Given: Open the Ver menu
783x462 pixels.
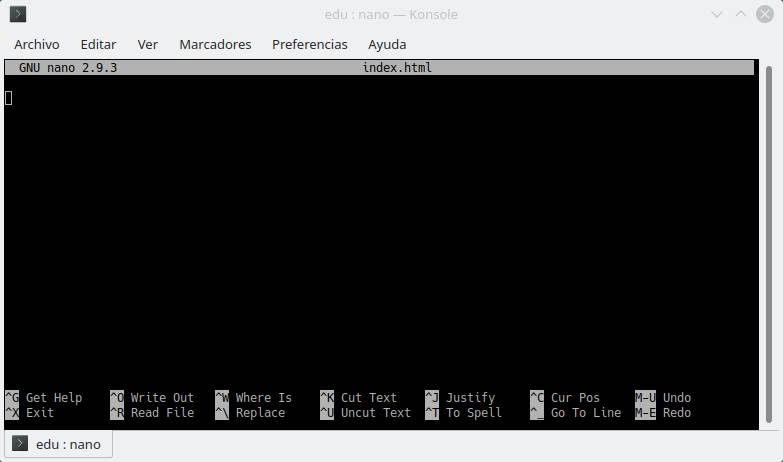Looking at the screenshot, I should click(147, 44).
